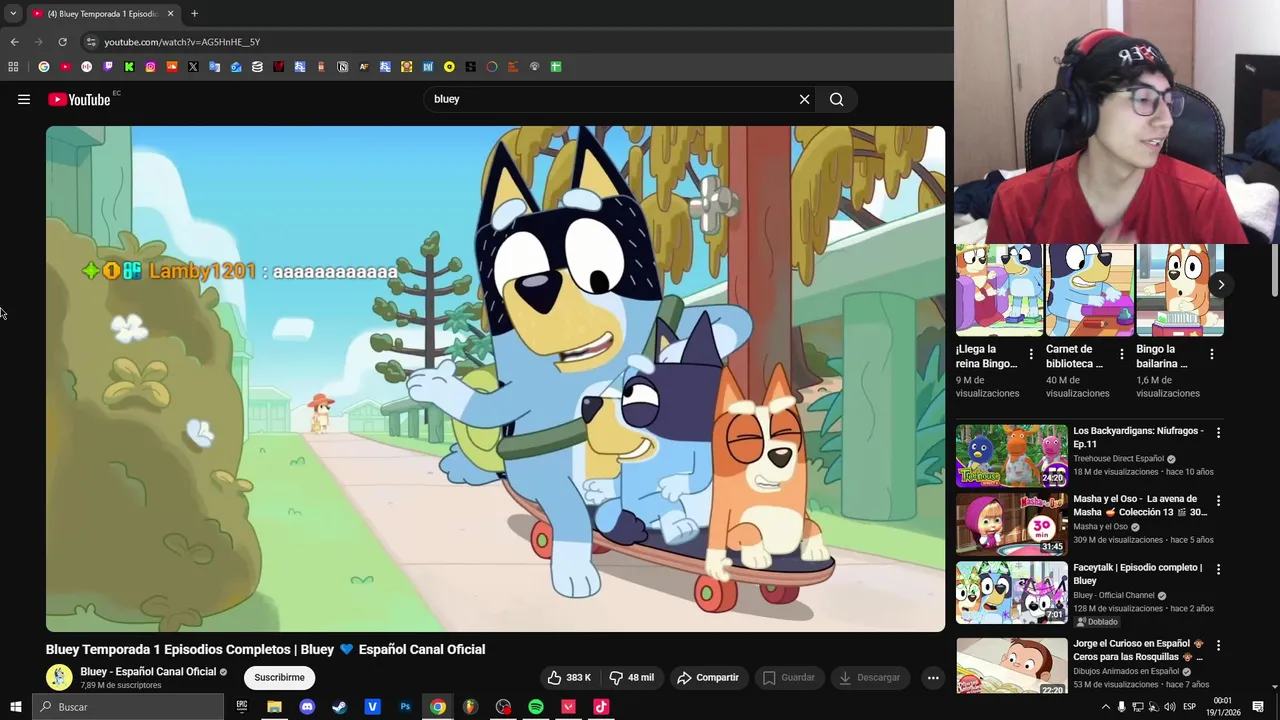The height and width of the screenshot is (720, 1280).
Task: Click the page vertical scrollbar
Action: click(x=1274, y=270)
